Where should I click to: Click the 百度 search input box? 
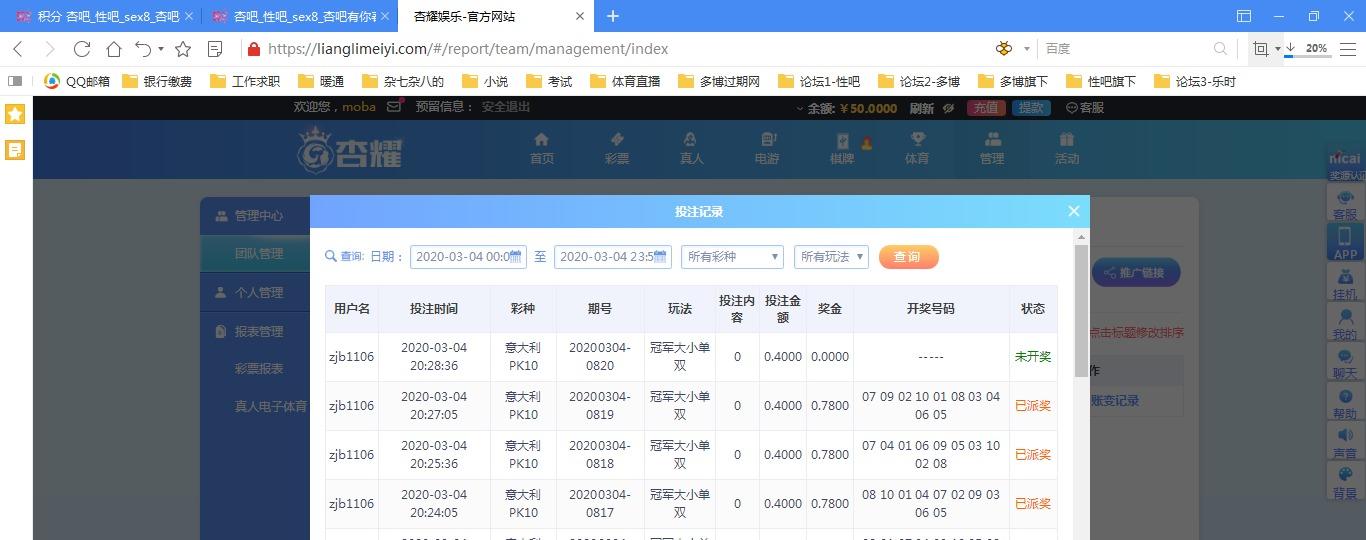point(1125,48)
